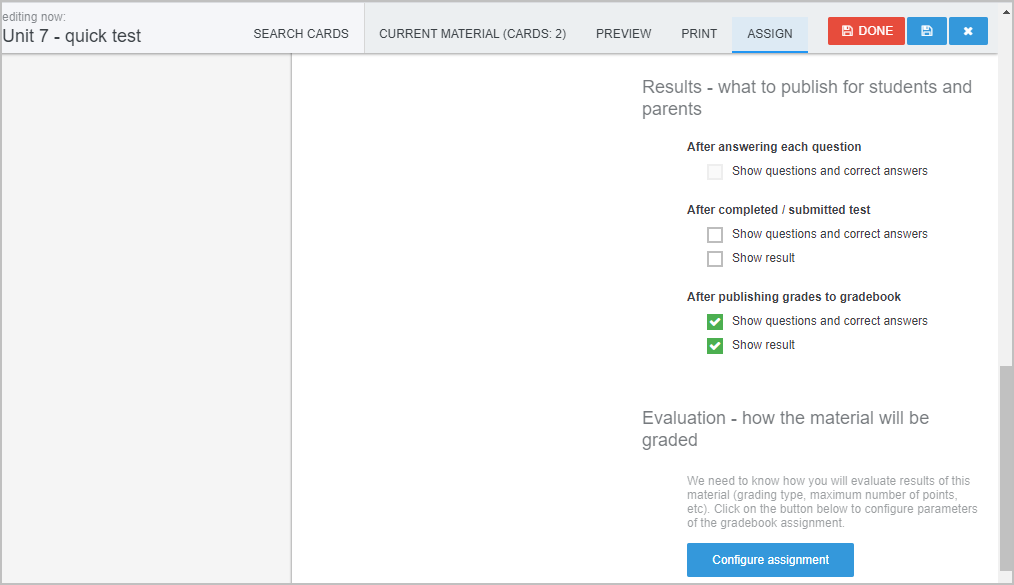1014x585 pixels.
Task: Click the red DONE button
Action: point(866,31)
